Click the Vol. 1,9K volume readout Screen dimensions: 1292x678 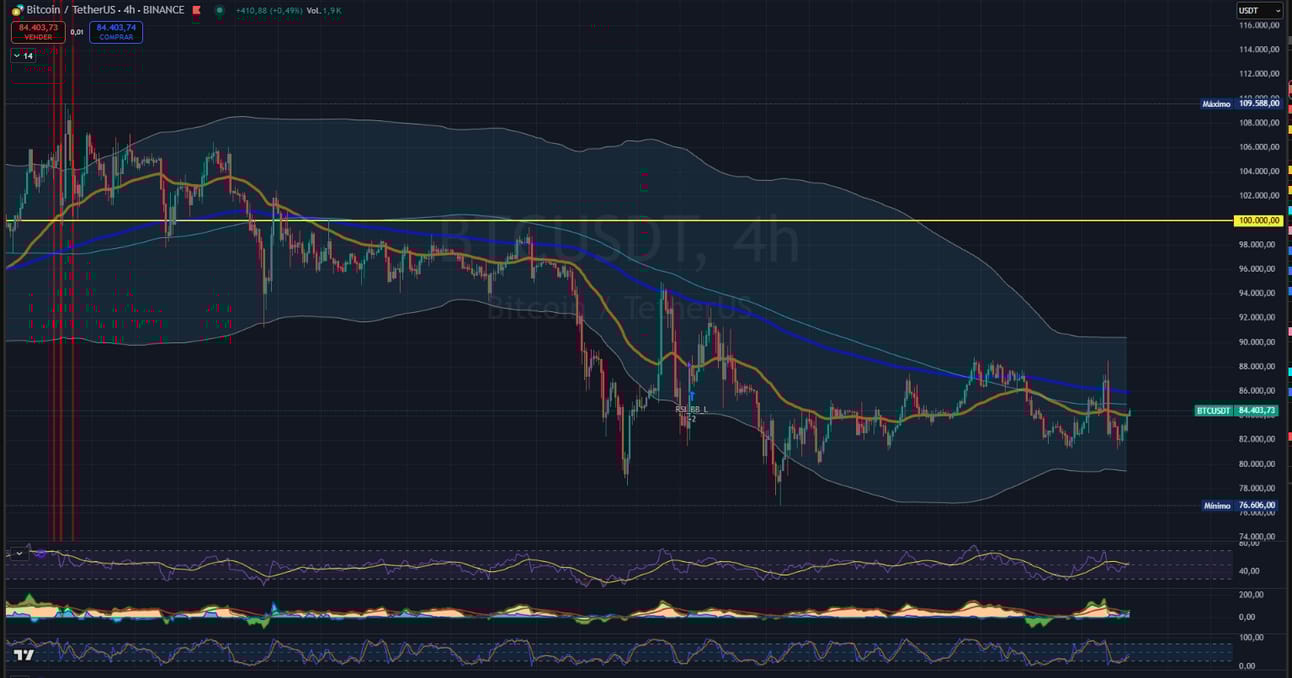[324, 10]
